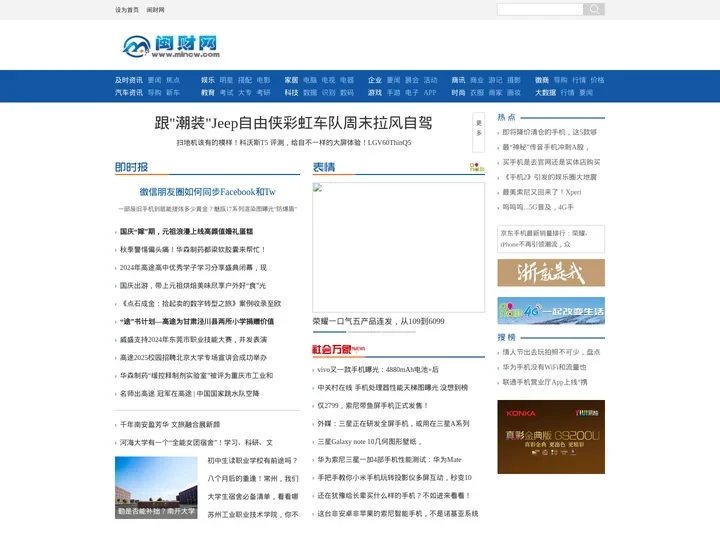This screenshot has height=540, width=720.
Task: Open the Jeep自由侠彩虹车队 headline article
Action: pos(293,123)
